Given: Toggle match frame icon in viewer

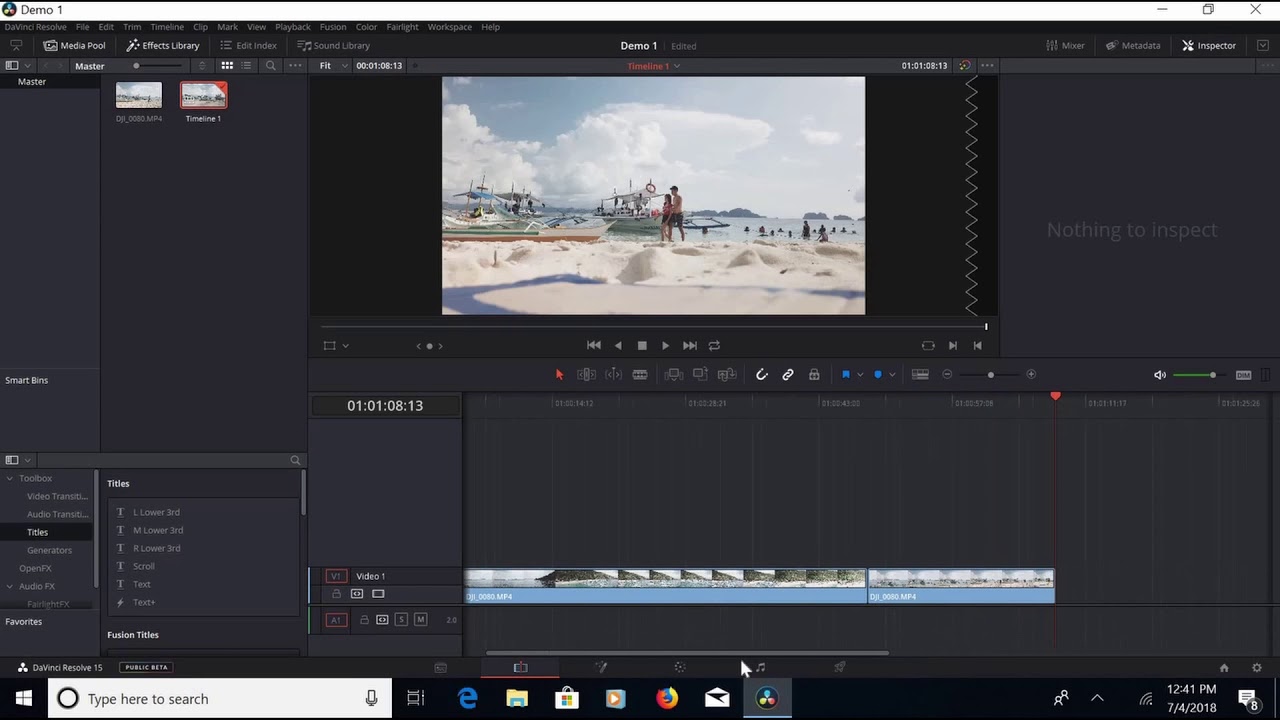Looking at the screenshot, I should click(x=928, y=345).
